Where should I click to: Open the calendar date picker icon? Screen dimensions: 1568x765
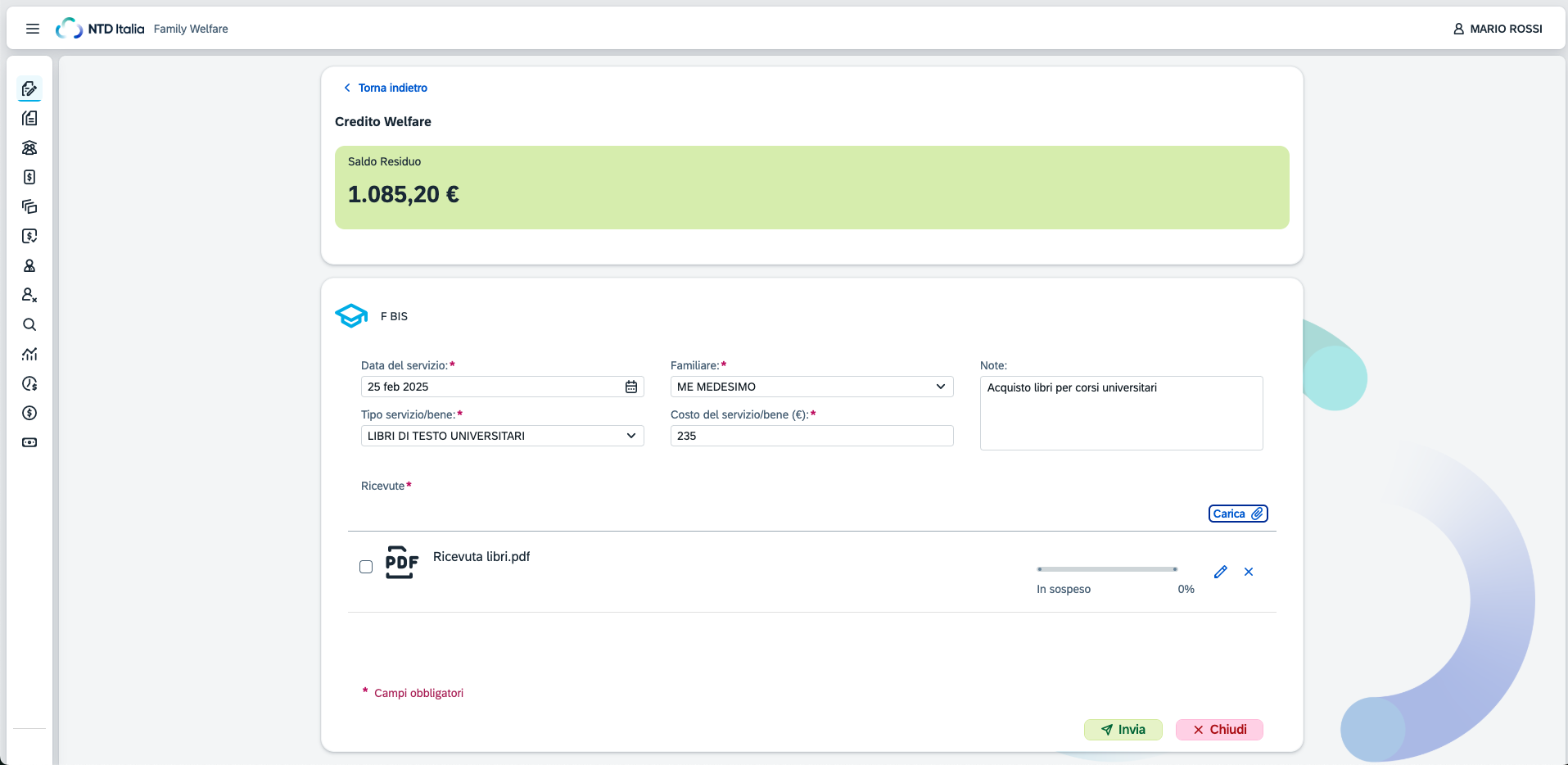tap(631, 387)
